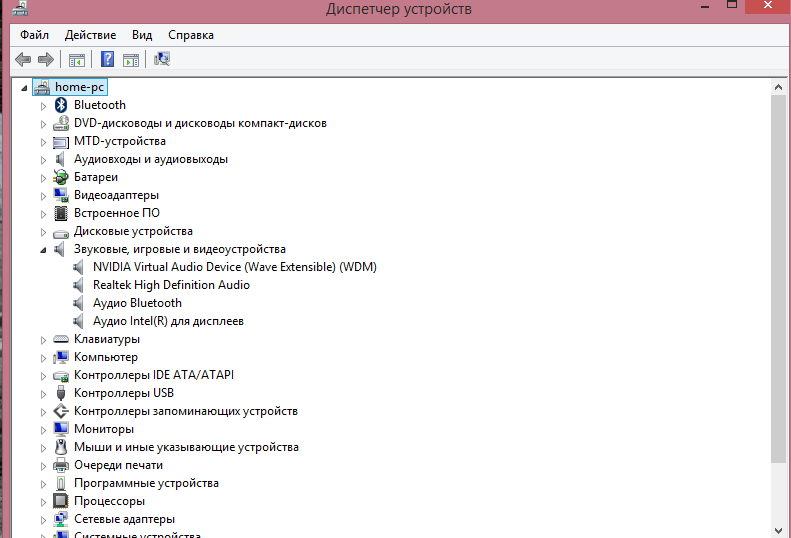Click the Back arrow toolbar icon
This screenshot has height=538, width=791.
(23, 60)
